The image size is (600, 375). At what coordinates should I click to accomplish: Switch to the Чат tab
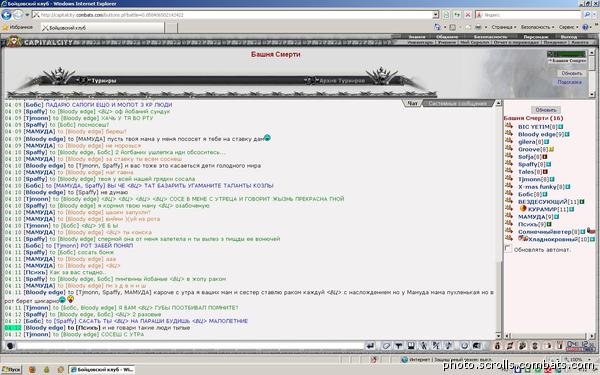point(412,103)
